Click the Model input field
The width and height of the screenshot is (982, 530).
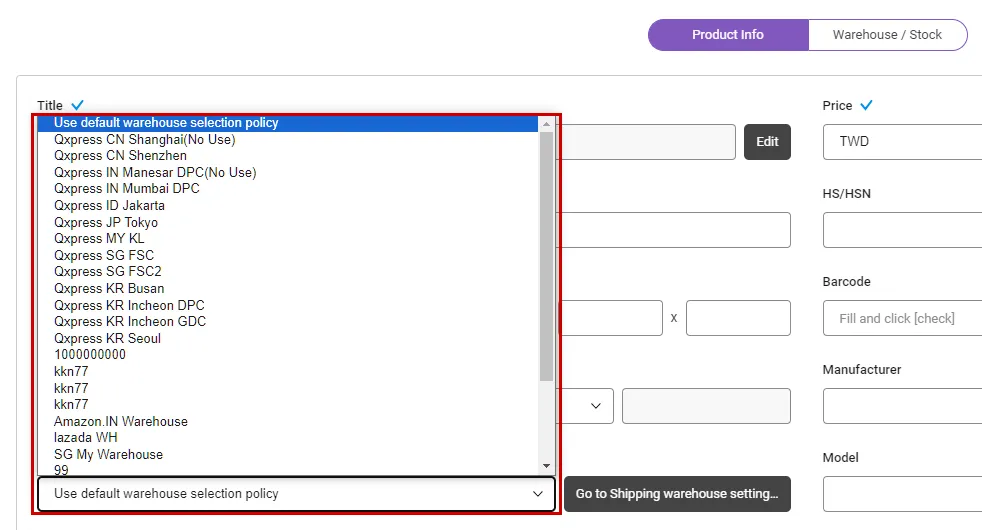click(x=902, y=494)
